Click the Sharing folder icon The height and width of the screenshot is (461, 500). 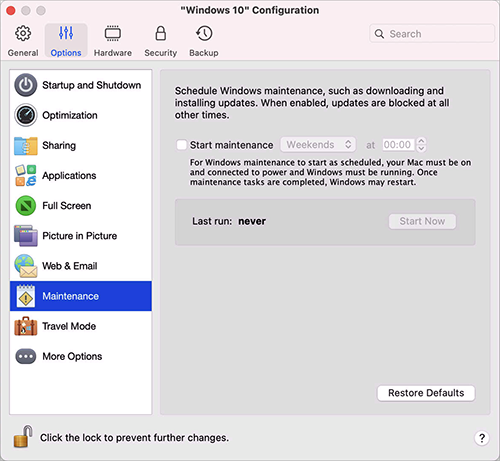click(x=26, y=145)
